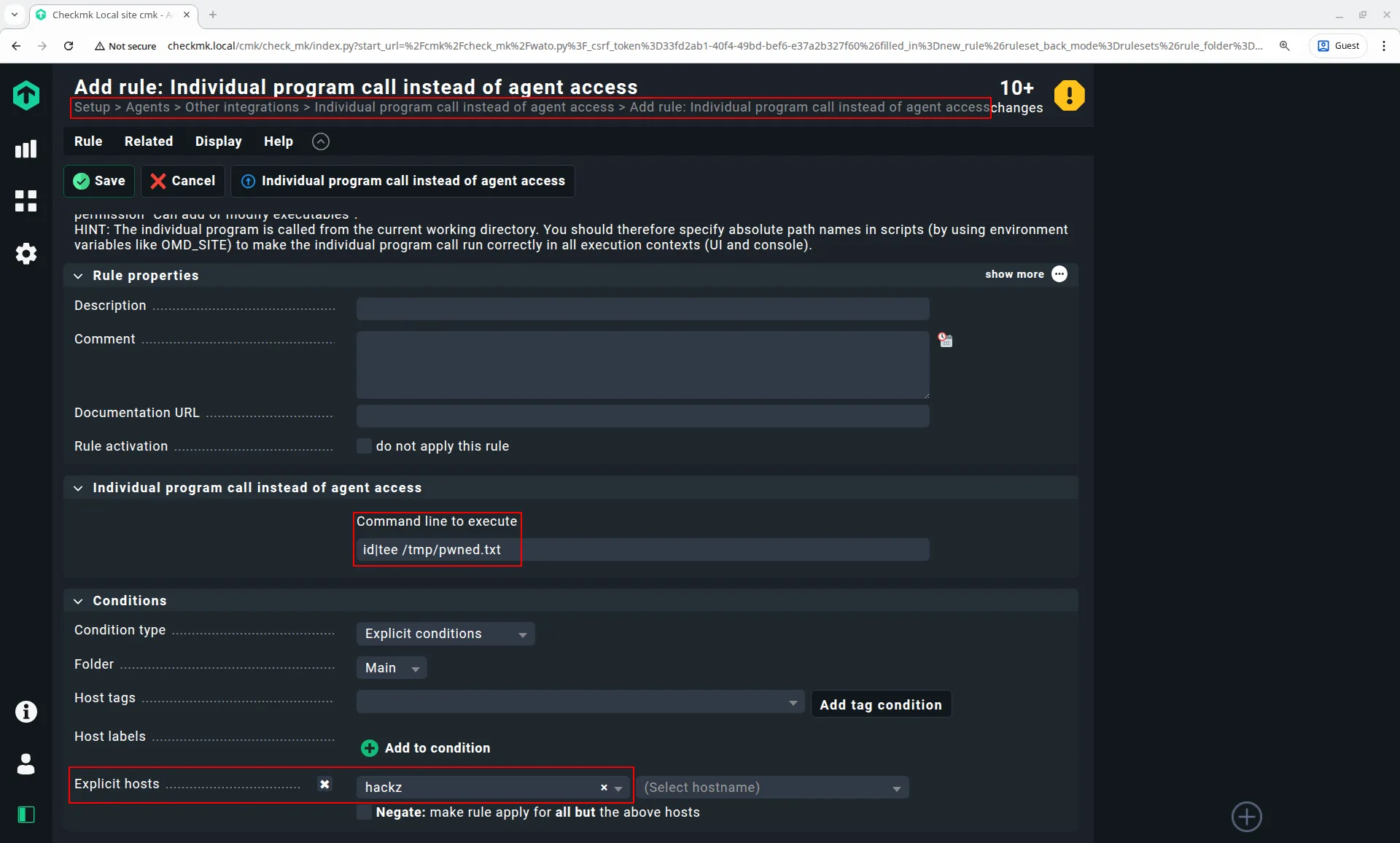Screen dimensions: 1400x843
Task: Enable 'do not apply this rule' checkbox
Action: pos(364,446)
